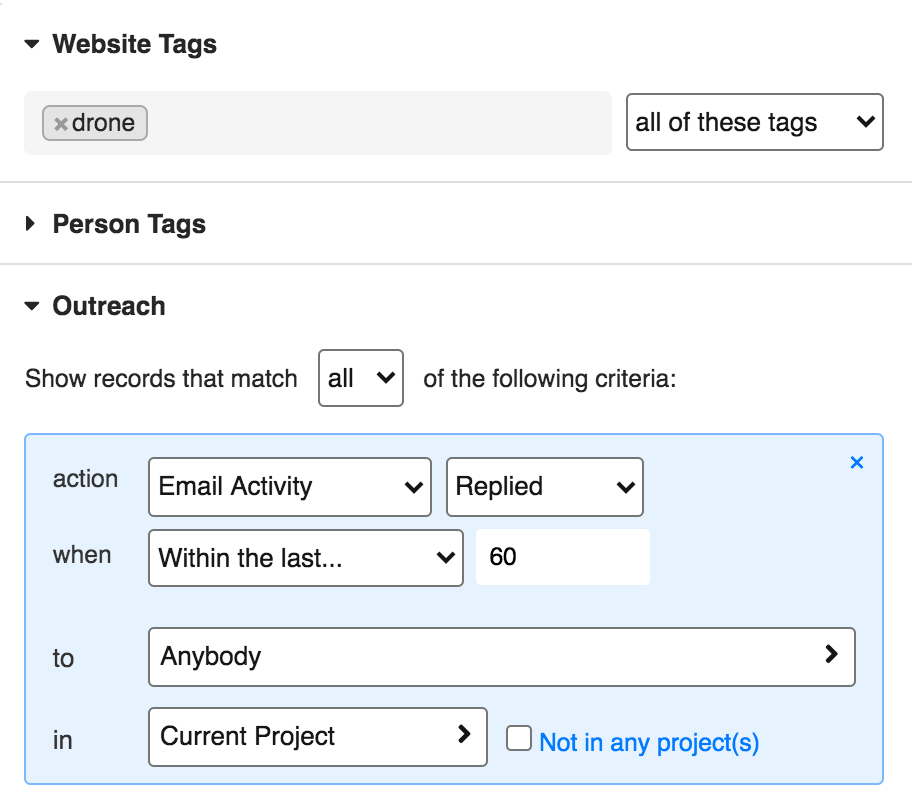Delete the Email Activity criteria with blue x
The width and height of the screenshot is (912, 810).
coord(856,463)
